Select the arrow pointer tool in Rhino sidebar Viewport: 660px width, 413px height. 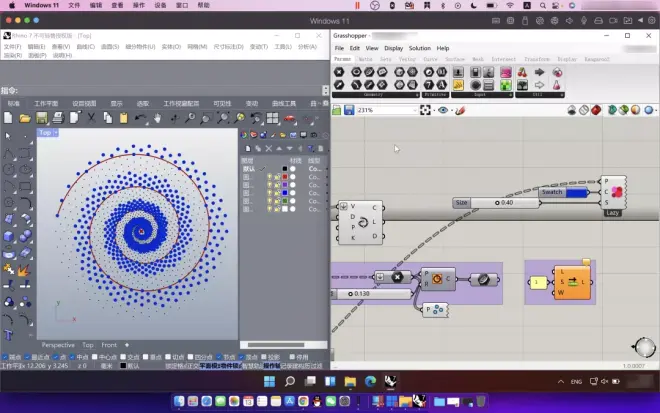tap(8, 136)
